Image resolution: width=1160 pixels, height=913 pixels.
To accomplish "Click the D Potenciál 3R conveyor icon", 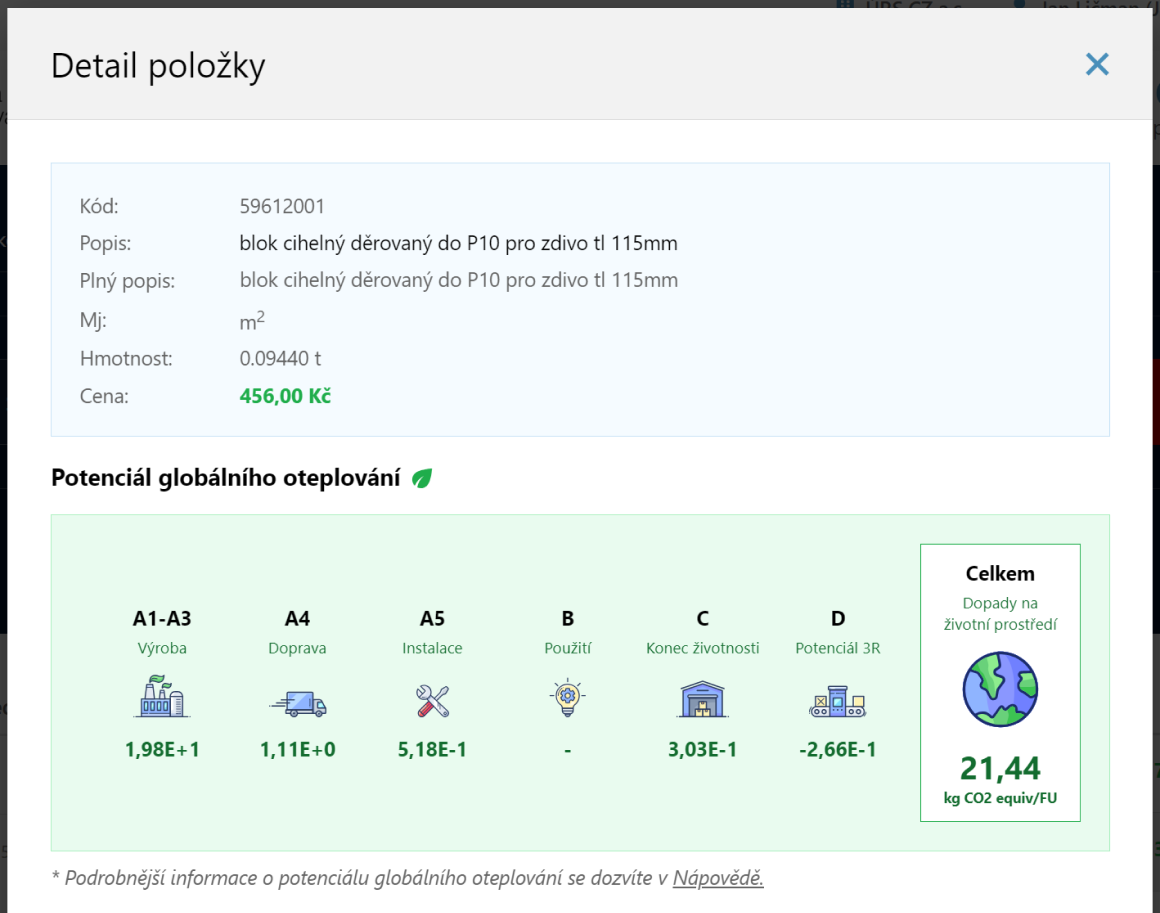I will tap(837, 702).
